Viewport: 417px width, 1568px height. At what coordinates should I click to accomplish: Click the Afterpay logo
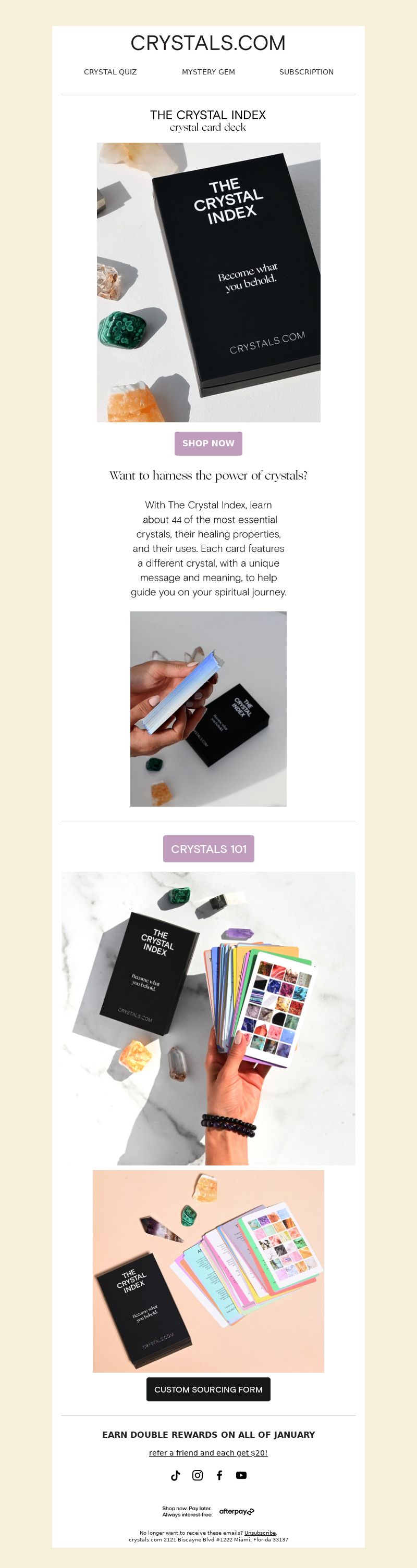tap(237, 1511)
